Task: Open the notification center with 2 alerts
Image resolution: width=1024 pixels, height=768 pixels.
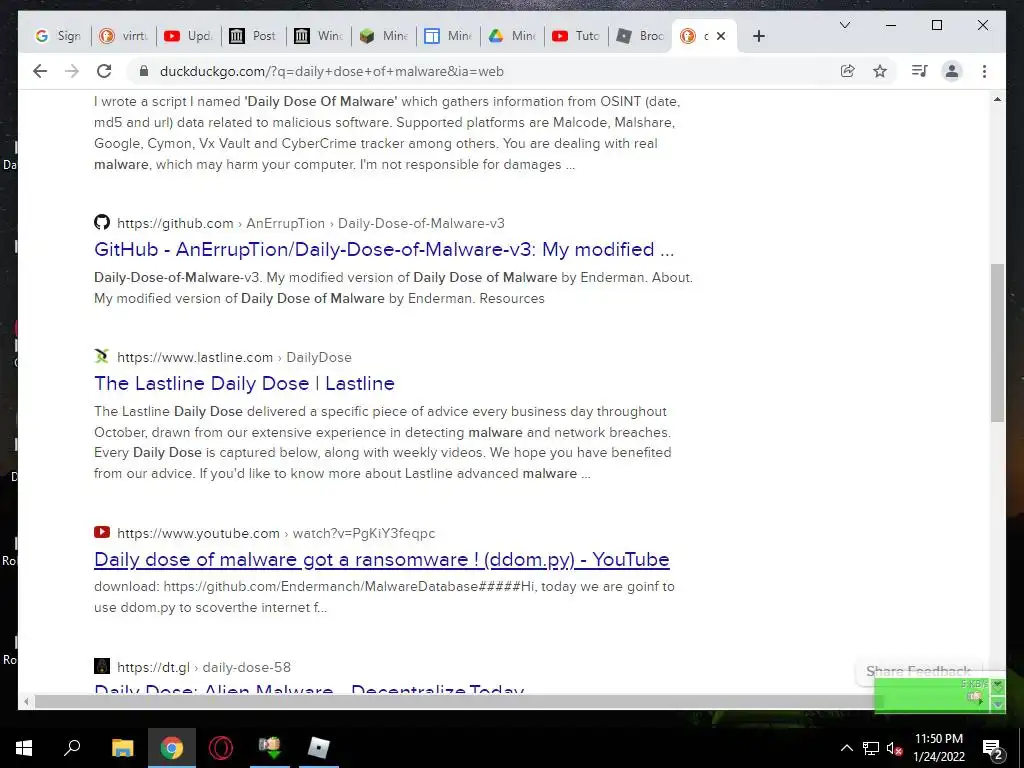Action: tap(992, 748)
